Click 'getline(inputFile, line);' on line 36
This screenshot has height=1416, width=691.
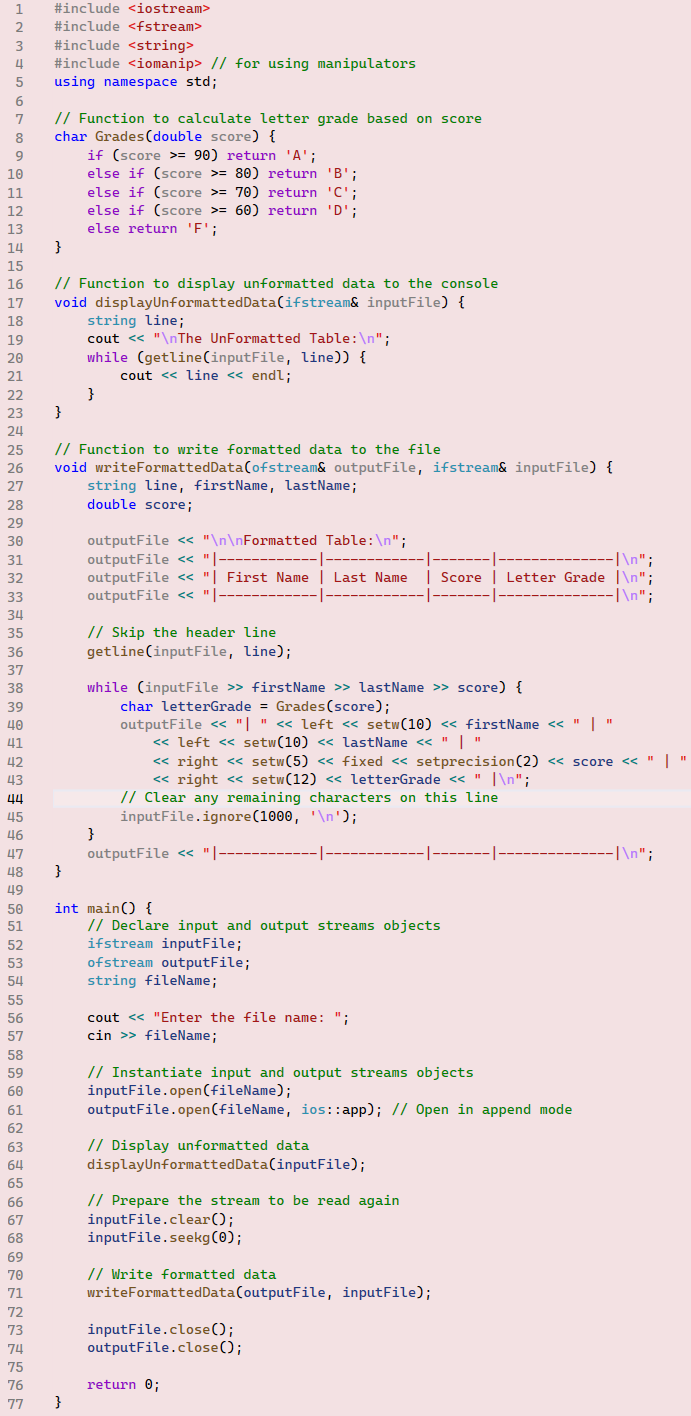(190, 651)
